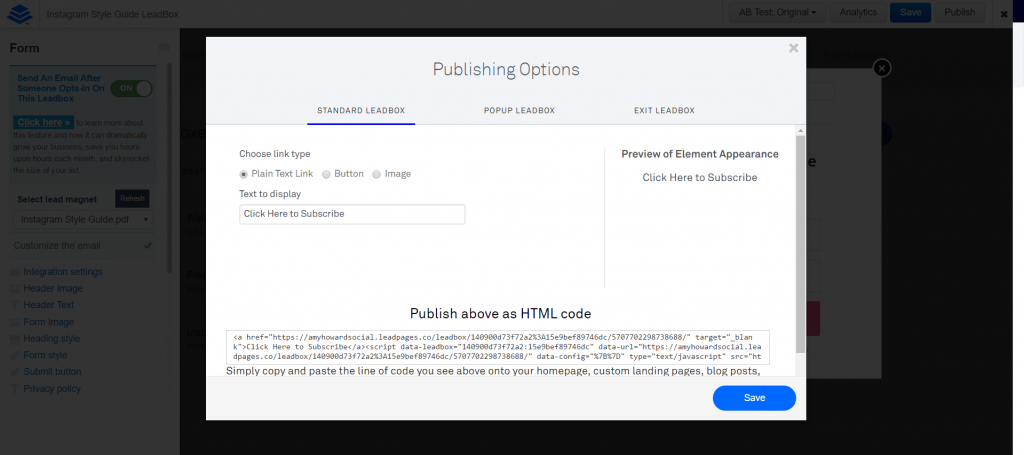
Task: Click the Submit button sidebar icon
Action: tap(15, 372)
